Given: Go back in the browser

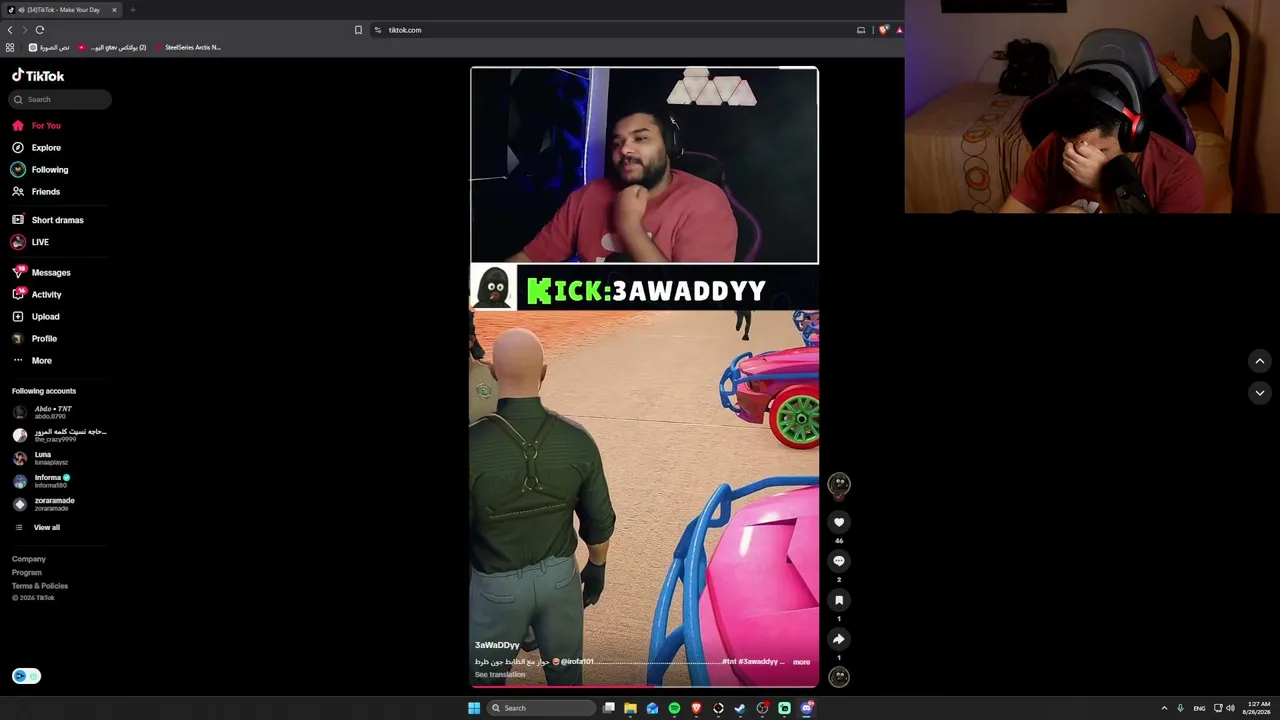Looking at the screenshot, I should [10, 30].
